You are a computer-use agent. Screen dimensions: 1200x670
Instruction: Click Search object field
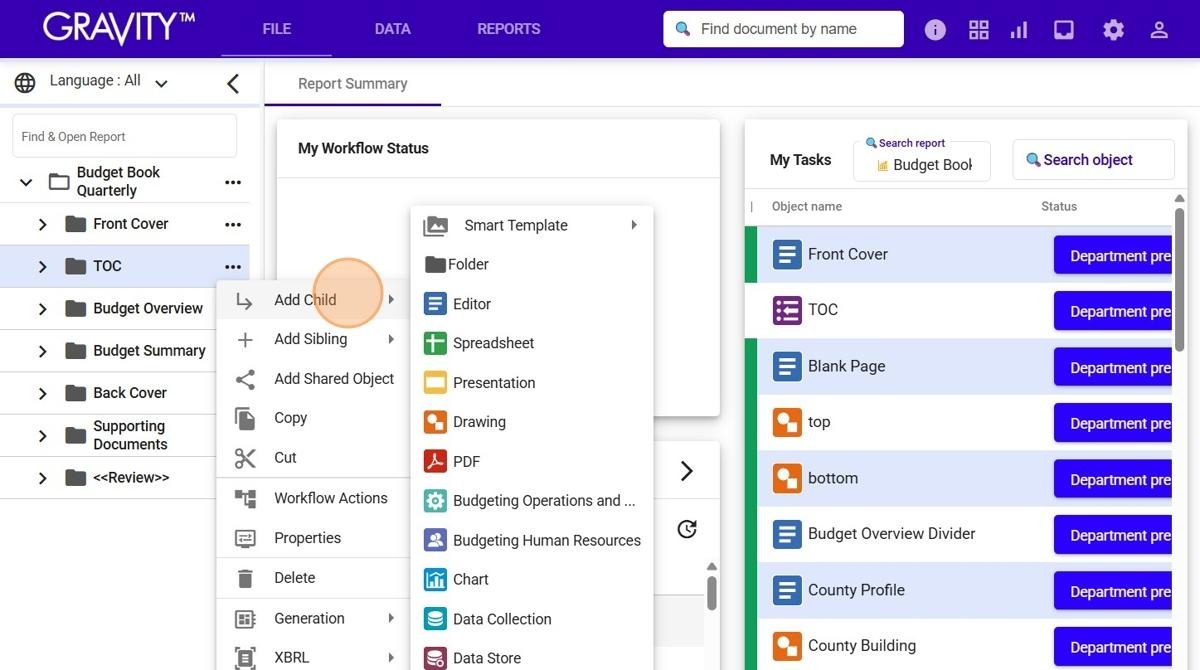(x=1093, y=160)
